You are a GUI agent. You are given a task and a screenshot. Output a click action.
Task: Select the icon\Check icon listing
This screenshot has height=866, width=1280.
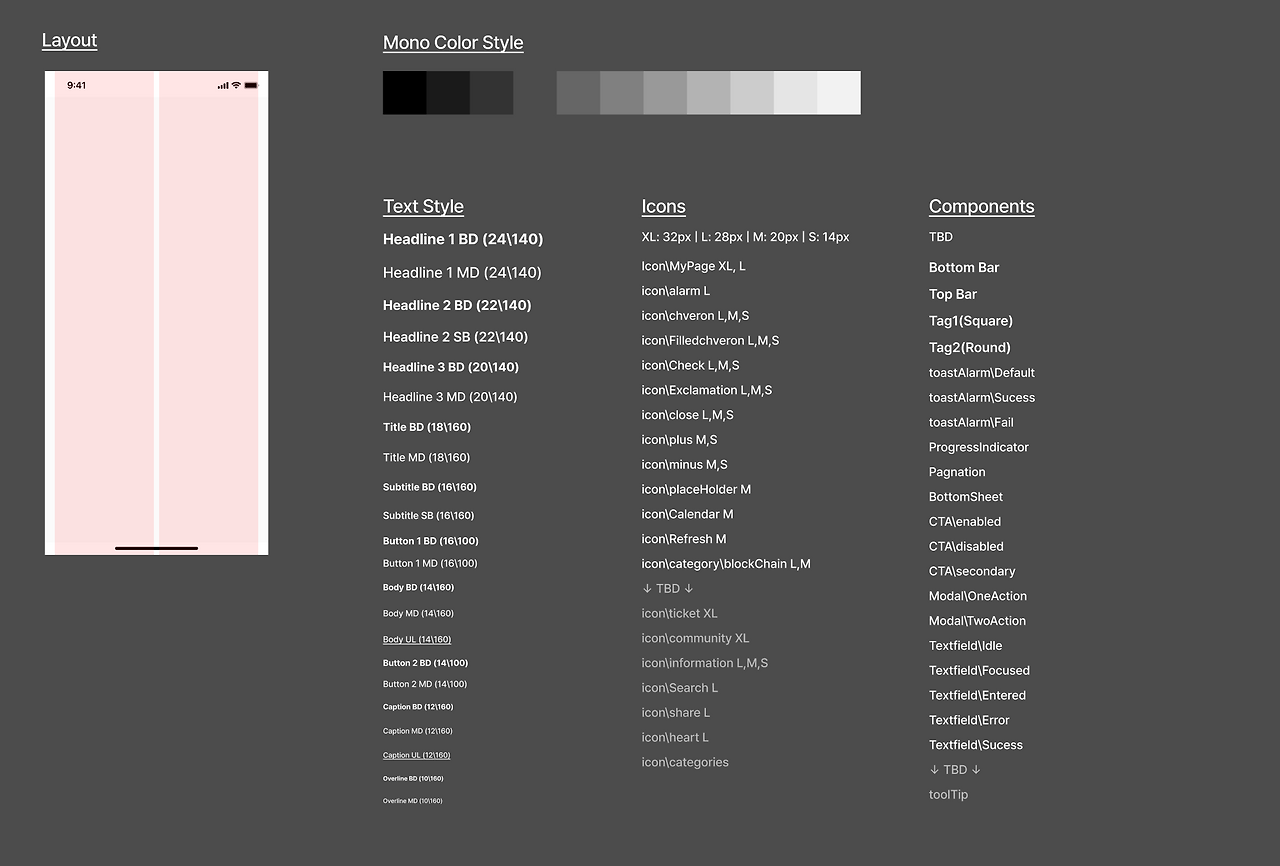tap(690, 365)
